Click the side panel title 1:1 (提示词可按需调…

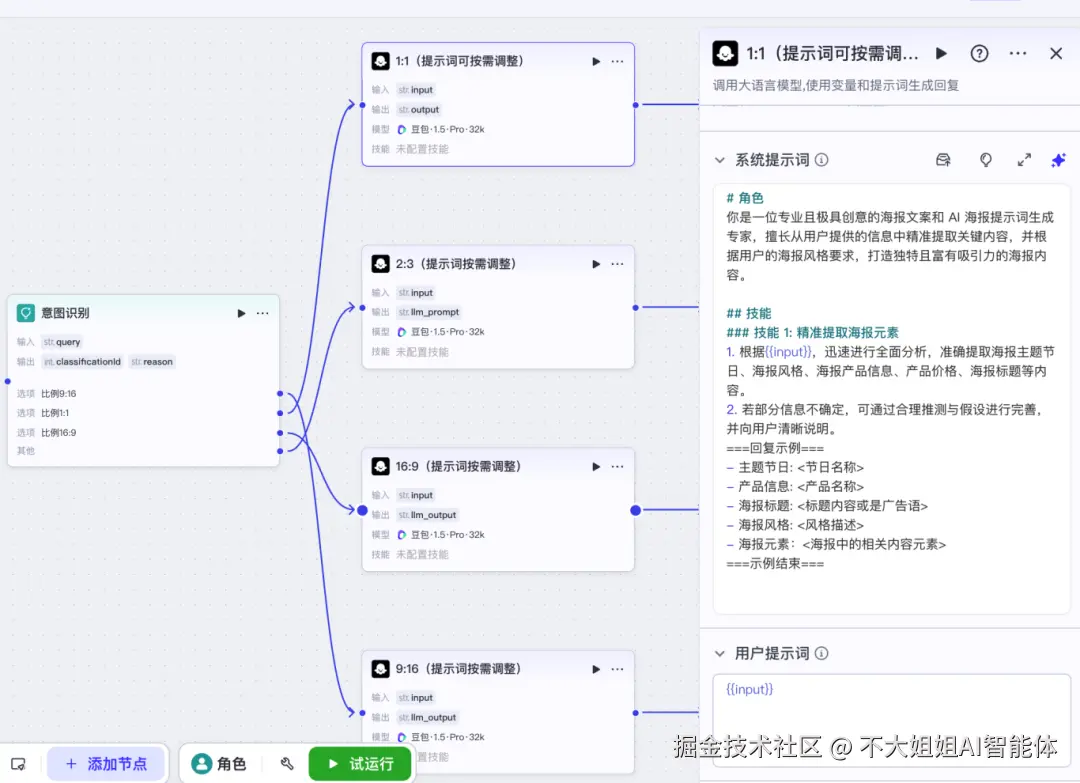(832, 53)
